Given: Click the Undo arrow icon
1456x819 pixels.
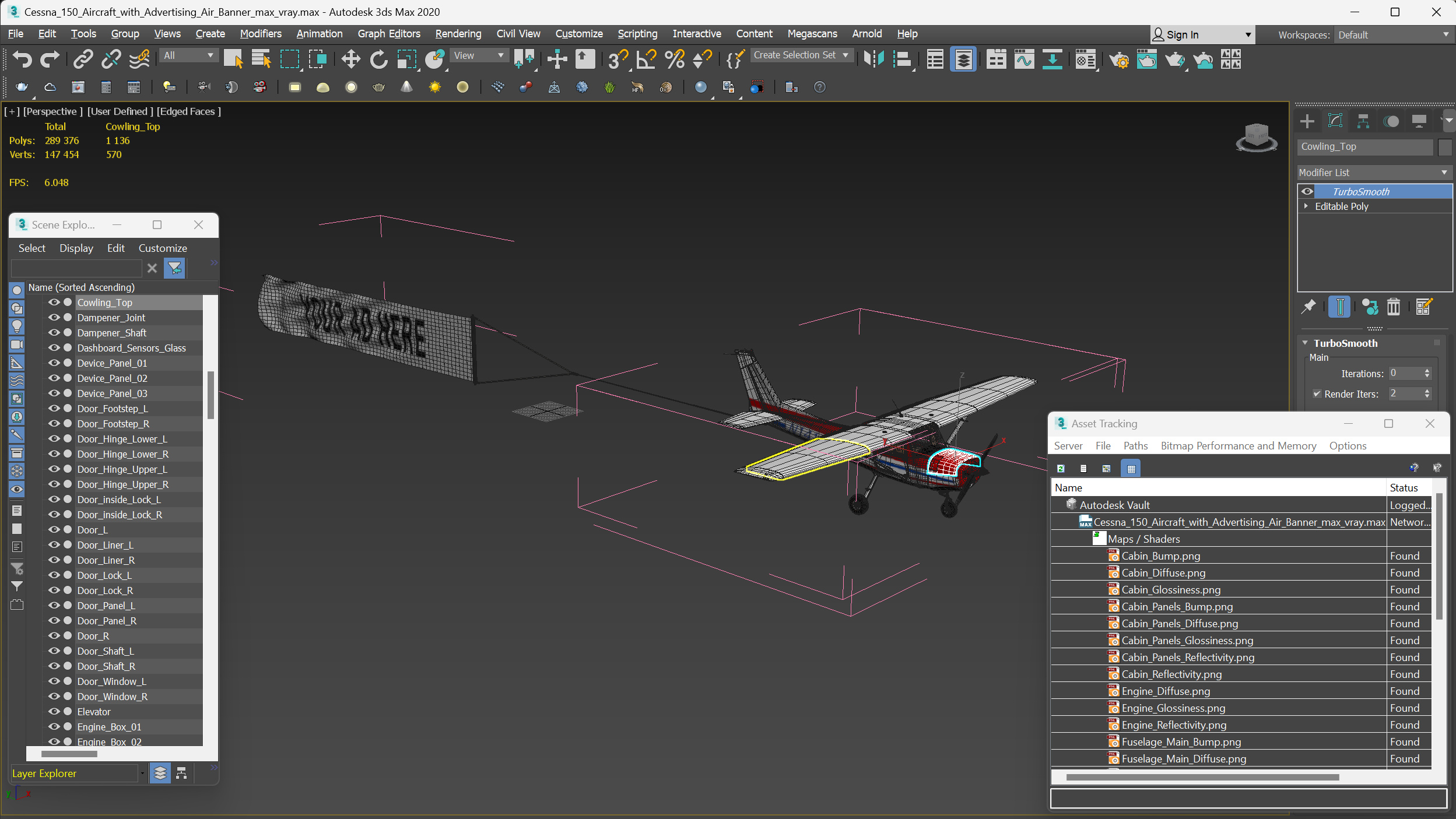Looking at the screenshot, I should click(22, 59).
